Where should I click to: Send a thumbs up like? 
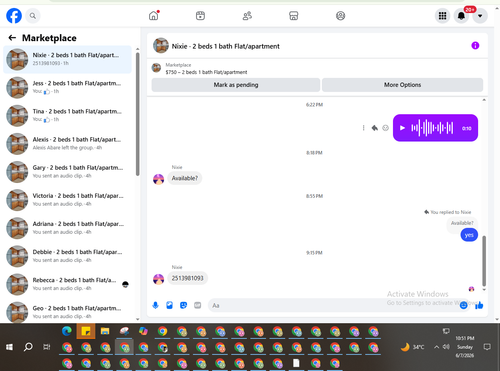tap(479, 305)
